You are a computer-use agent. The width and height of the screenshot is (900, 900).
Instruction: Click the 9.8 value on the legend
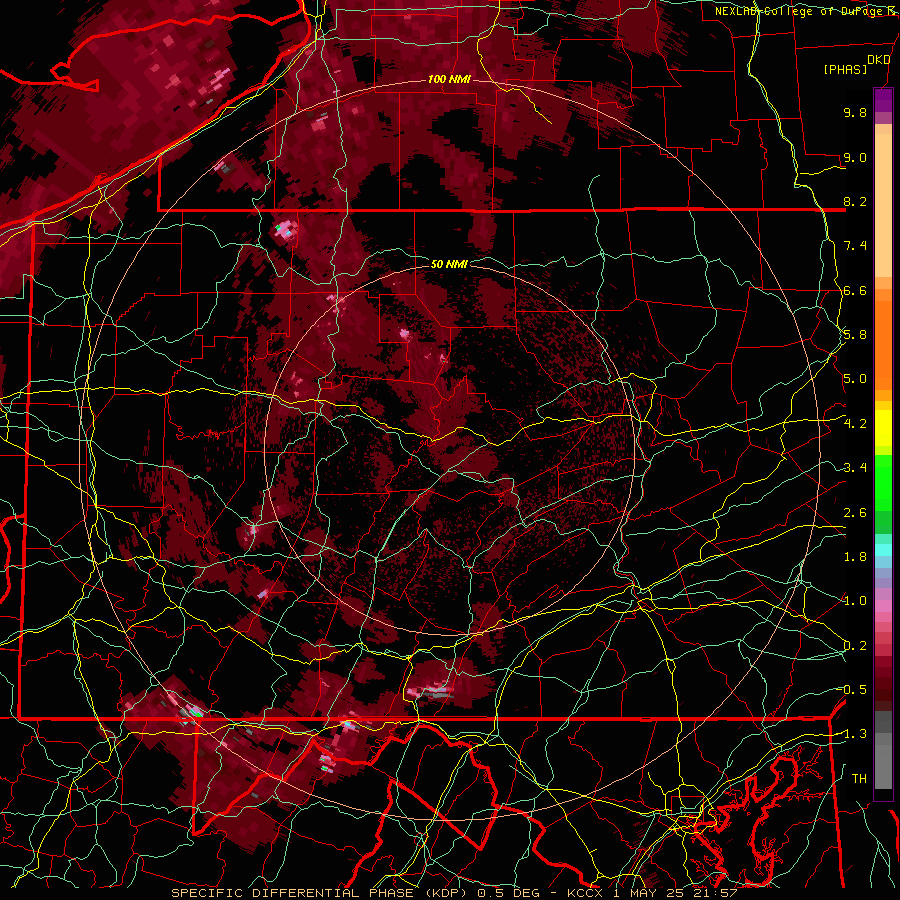pos(855,112)
